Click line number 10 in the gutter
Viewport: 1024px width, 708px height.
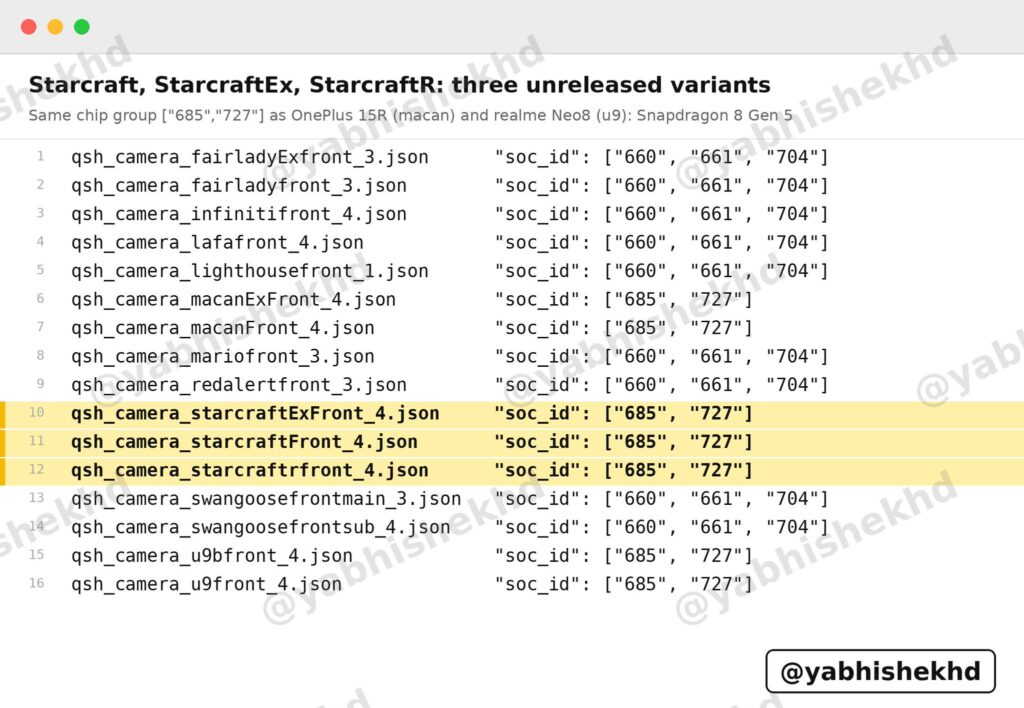point(37,413)
